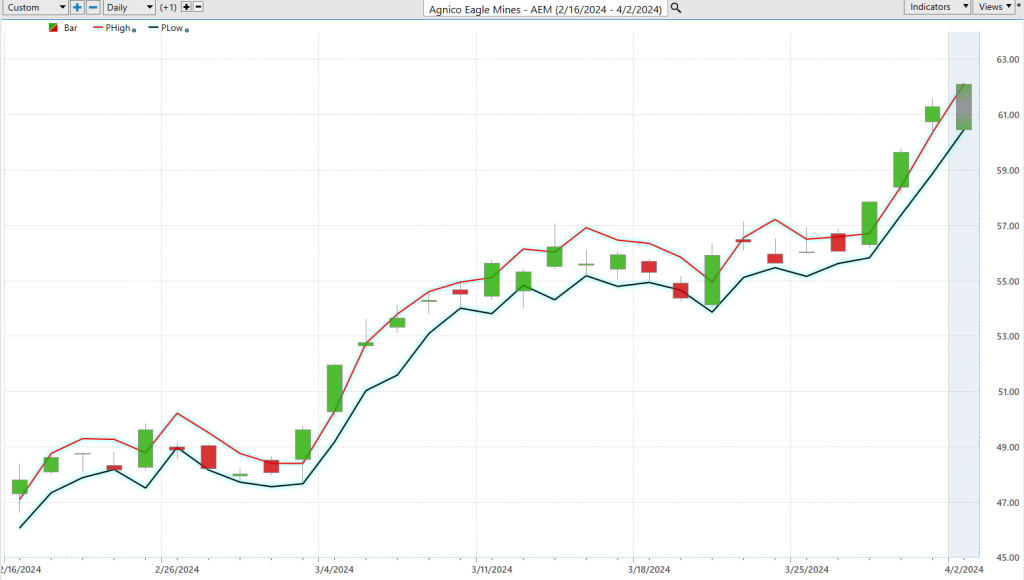Click the Bar legend color icon

(x=54, y=28)
